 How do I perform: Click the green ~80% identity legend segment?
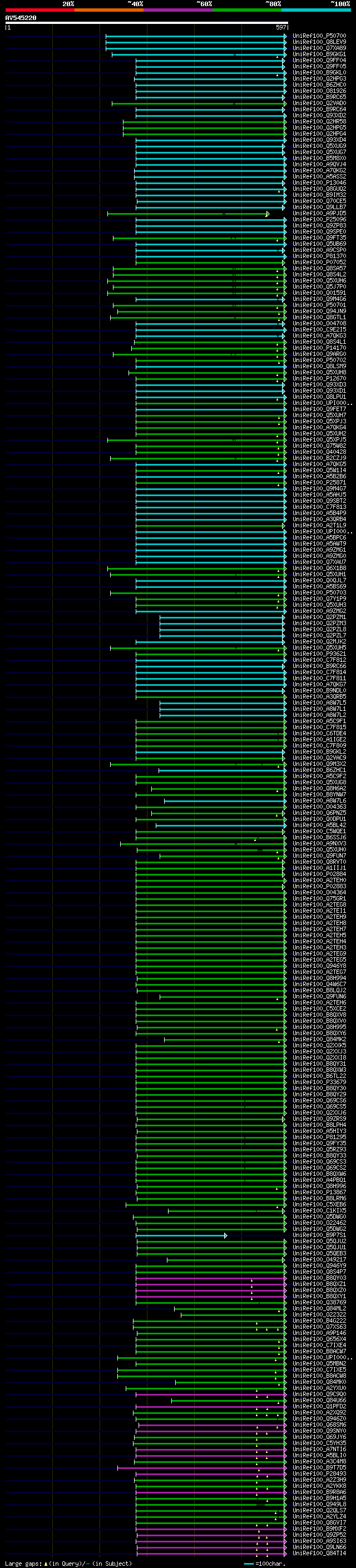coord(247,10)
